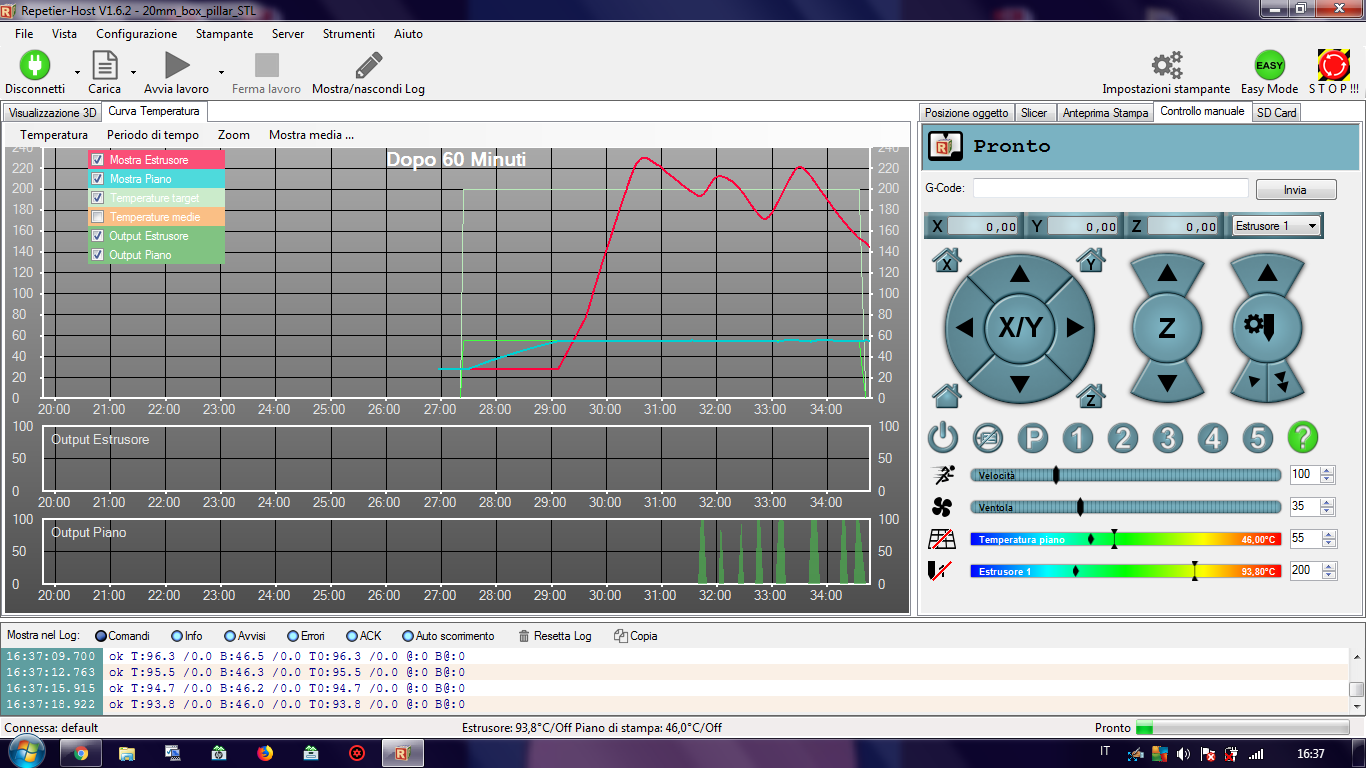Screen dimensions: 1366x768
Task: Click the green question mark help icon
Action: tap(1302, 437)
